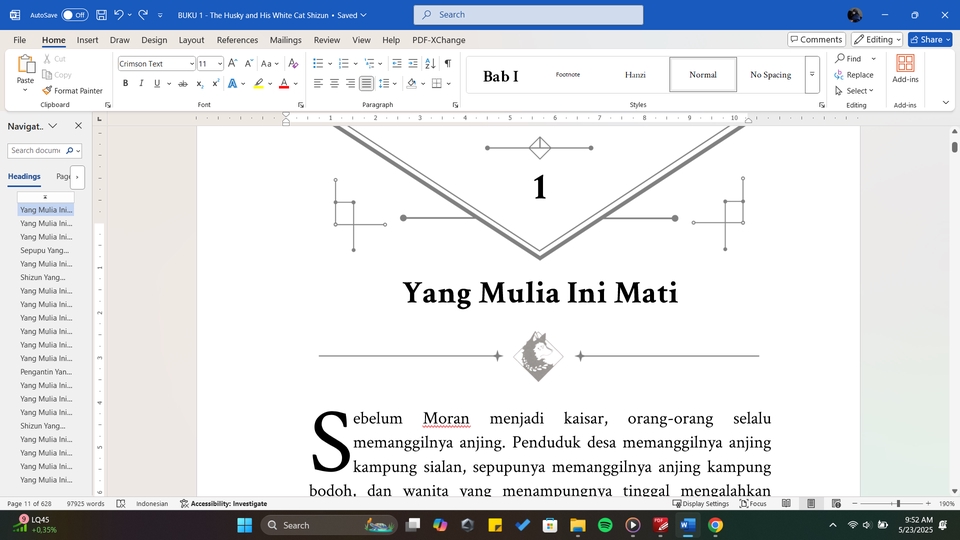Toggle Justify alignment
The image size is (960, 540).
click(366, 83)
